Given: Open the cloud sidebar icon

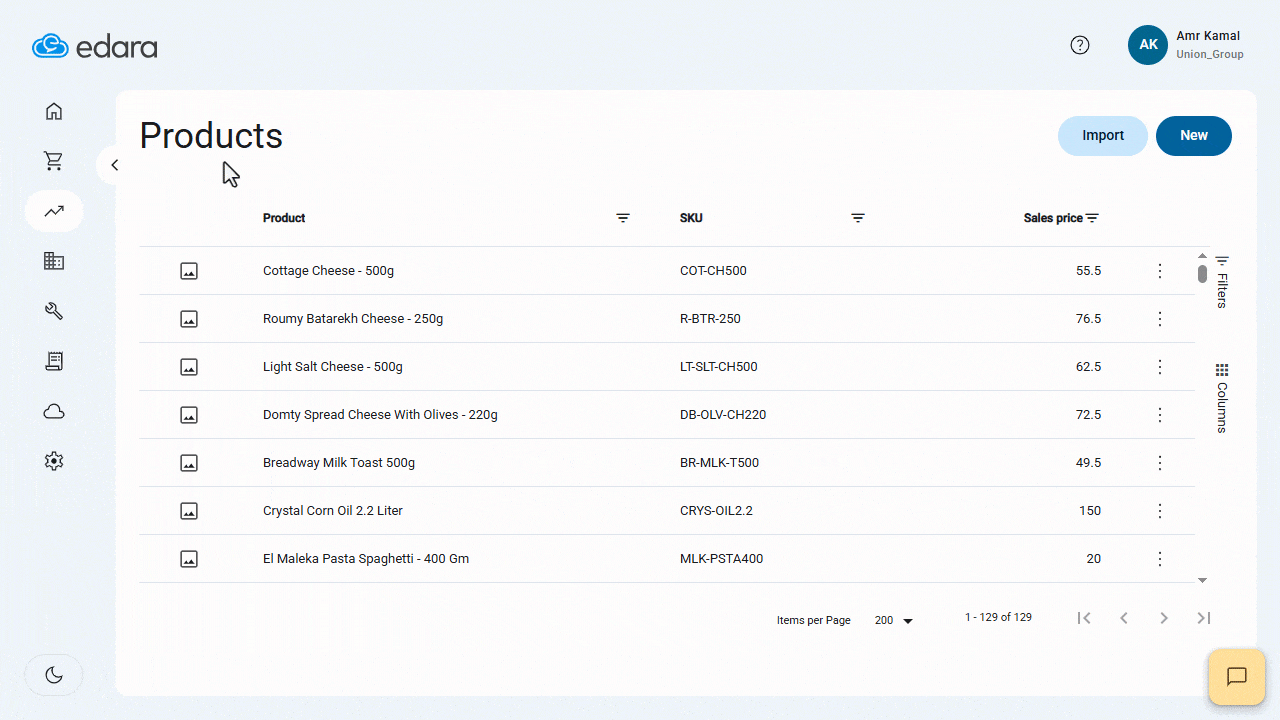Looking at the screenshot, I should tap(54, 411).
